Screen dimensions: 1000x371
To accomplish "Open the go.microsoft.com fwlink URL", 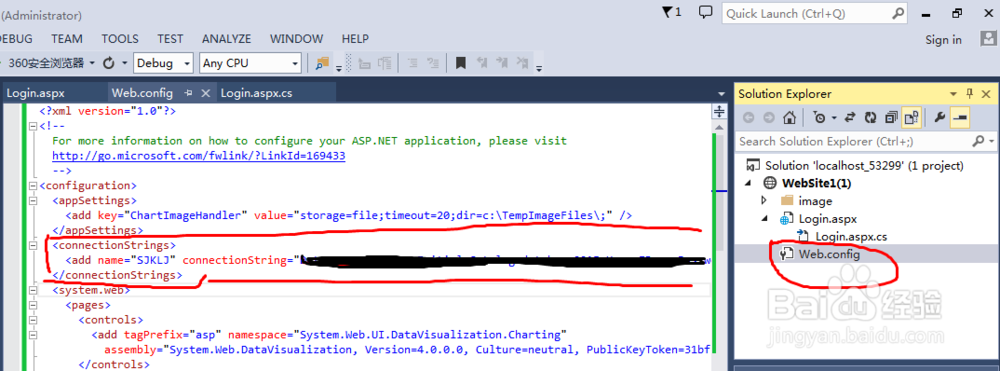I will tap(199, 156).
